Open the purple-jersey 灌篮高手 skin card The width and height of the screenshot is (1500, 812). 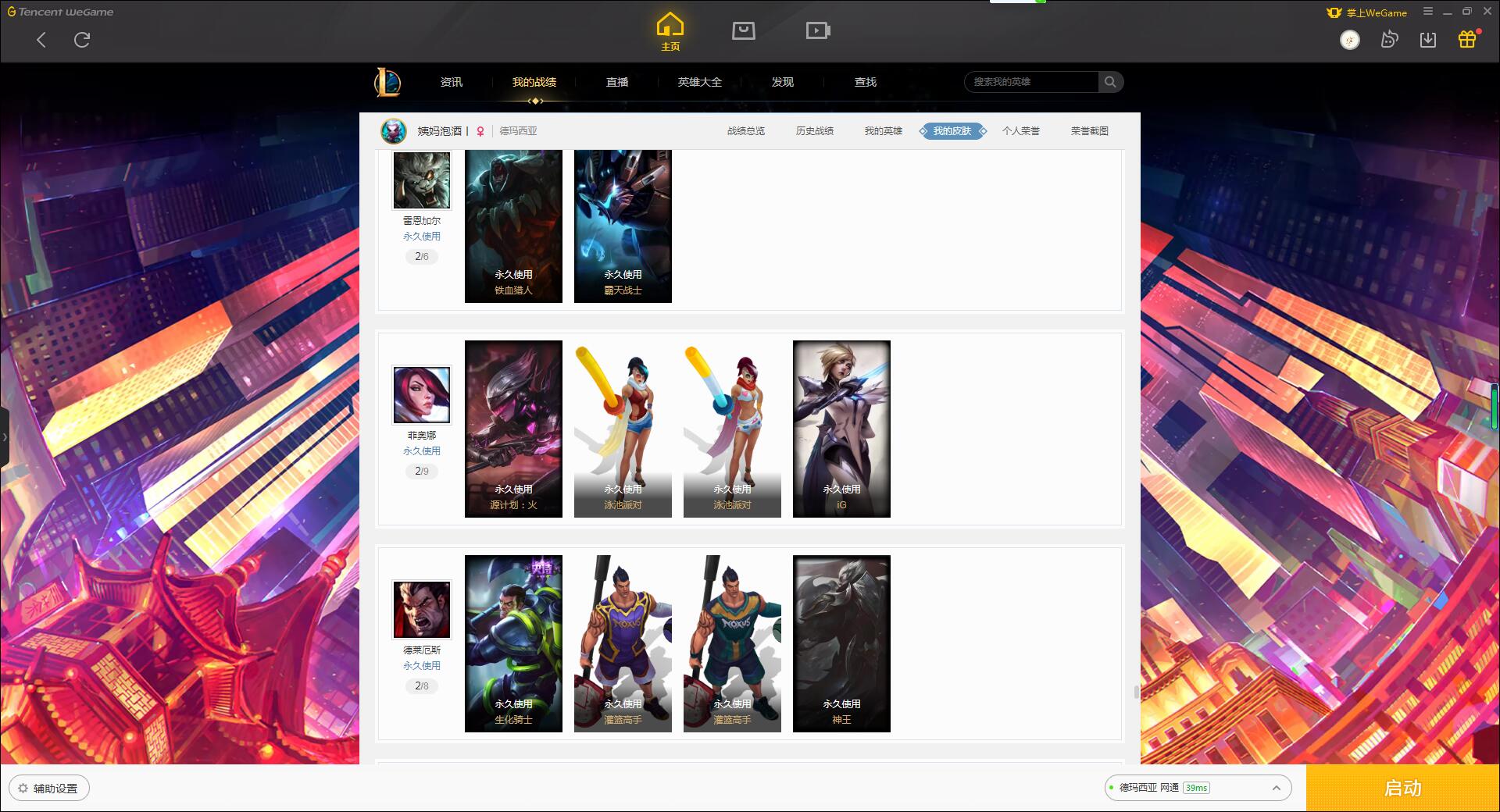[x=623, y=643]
